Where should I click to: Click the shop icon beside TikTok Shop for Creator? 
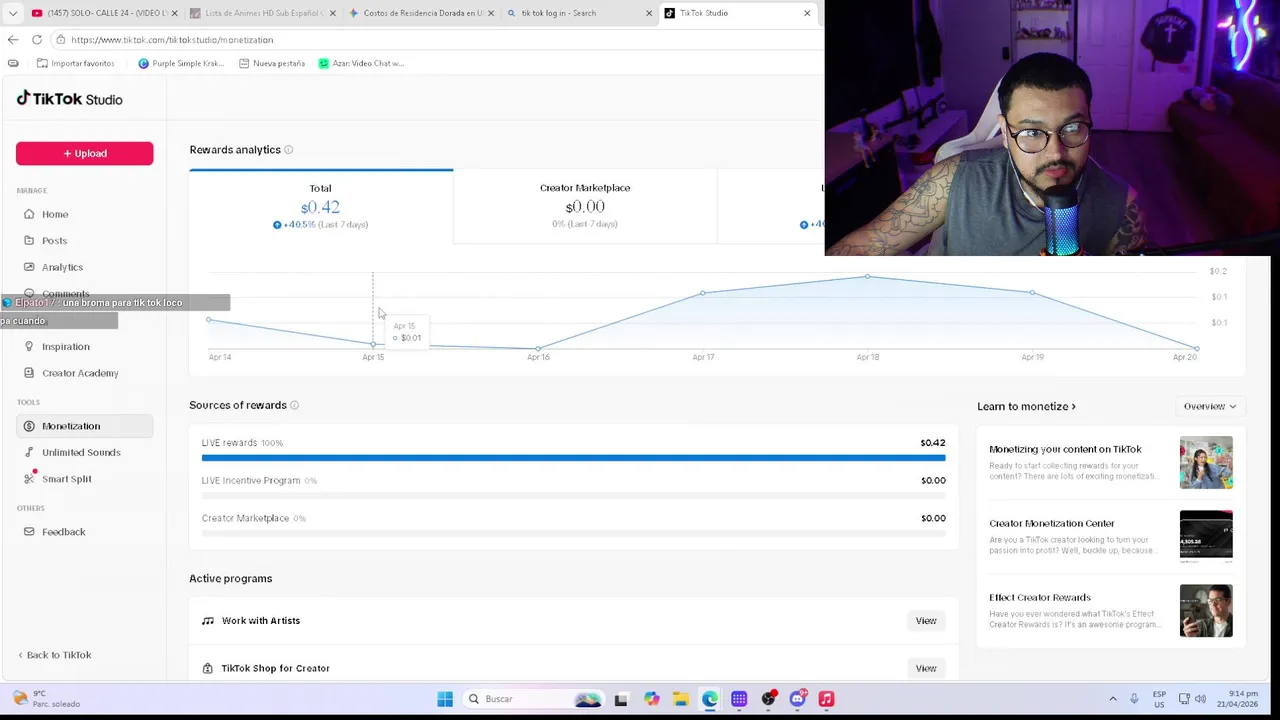(208, 668)
